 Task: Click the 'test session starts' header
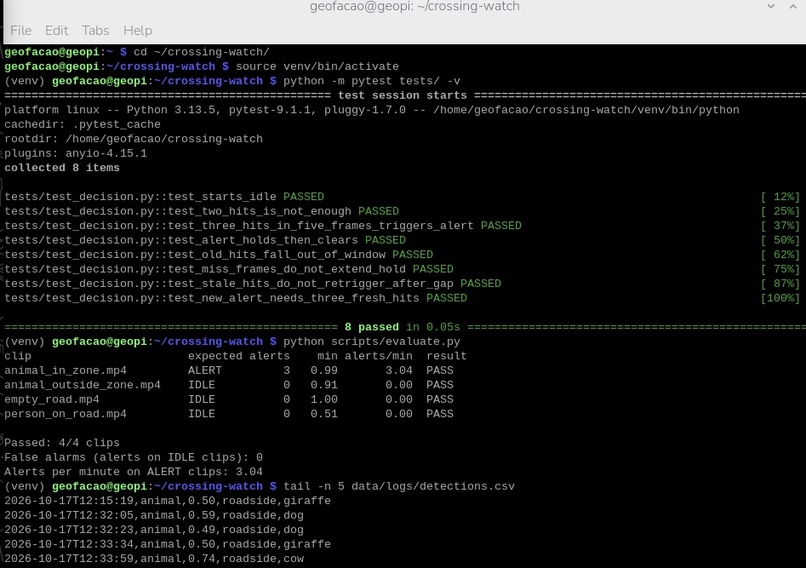(402, 95)
